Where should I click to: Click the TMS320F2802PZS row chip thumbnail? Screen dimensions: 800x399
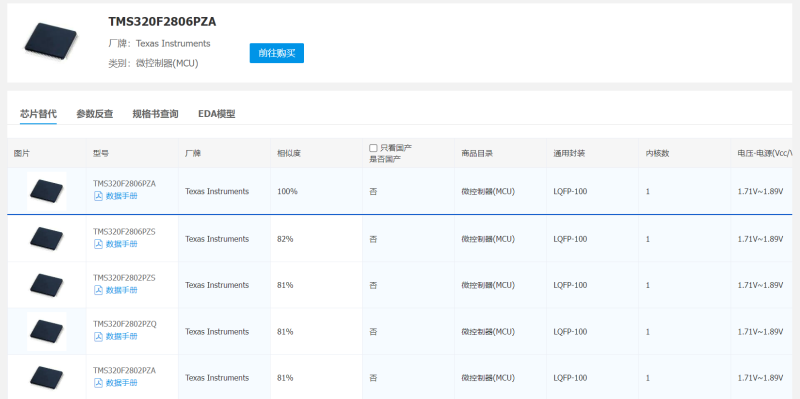[x=46, y=284]
